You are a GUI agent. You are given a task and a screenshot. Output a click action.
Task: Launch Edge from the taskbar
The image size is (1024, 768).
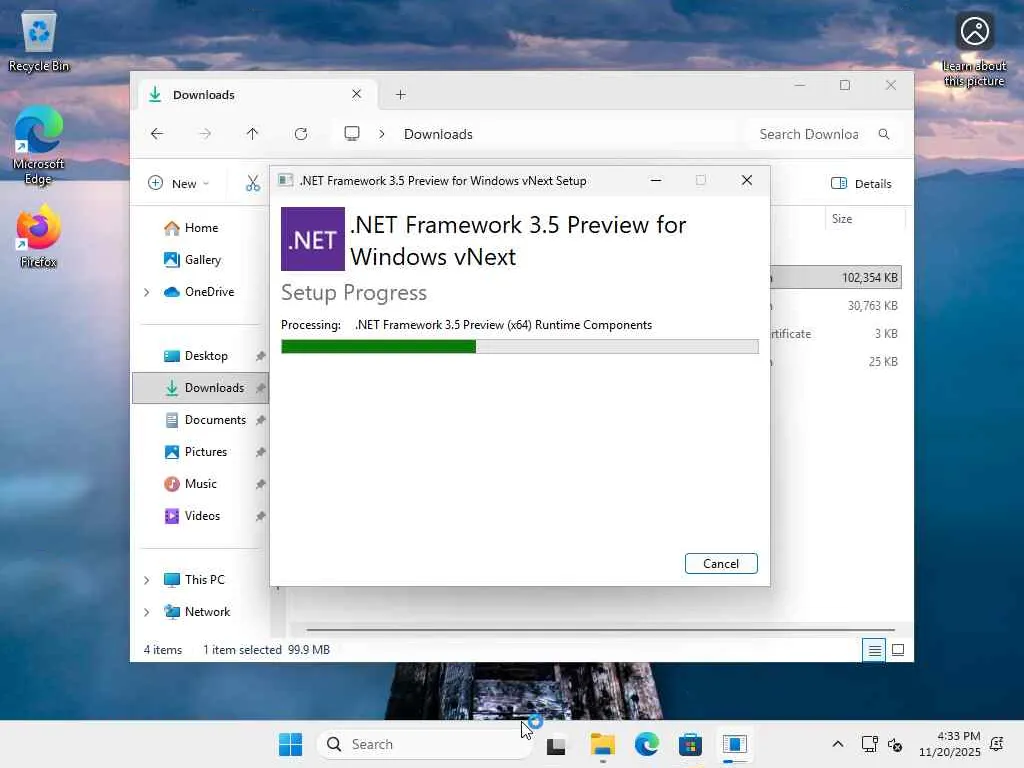647,744
